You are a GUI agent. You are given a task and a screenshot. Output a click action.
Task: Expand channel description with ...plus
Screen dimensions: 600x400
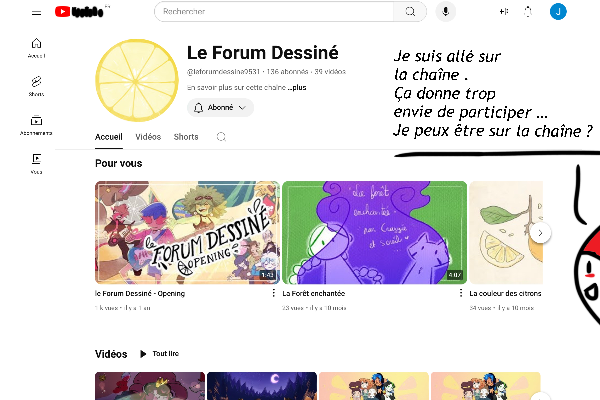[297, 87]
